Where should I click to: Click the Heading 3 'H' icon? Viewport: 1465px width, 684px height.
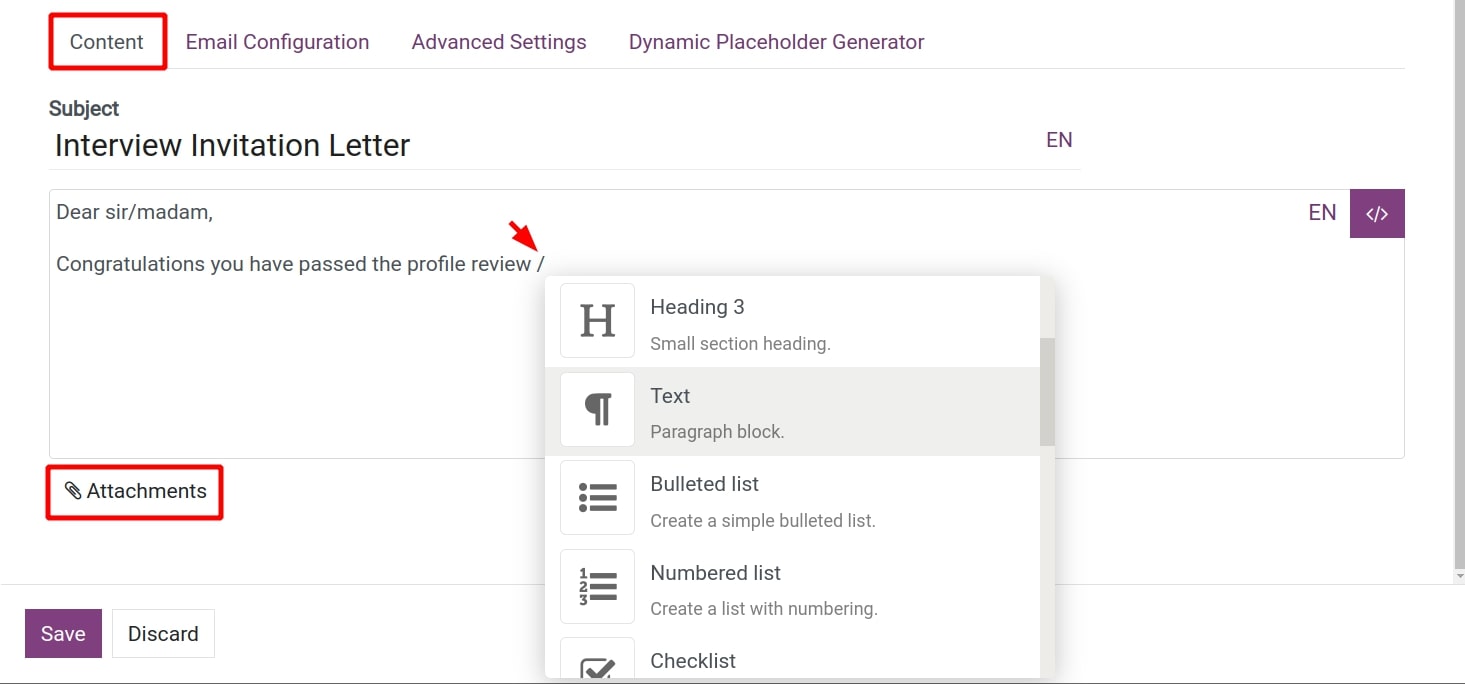597,321
